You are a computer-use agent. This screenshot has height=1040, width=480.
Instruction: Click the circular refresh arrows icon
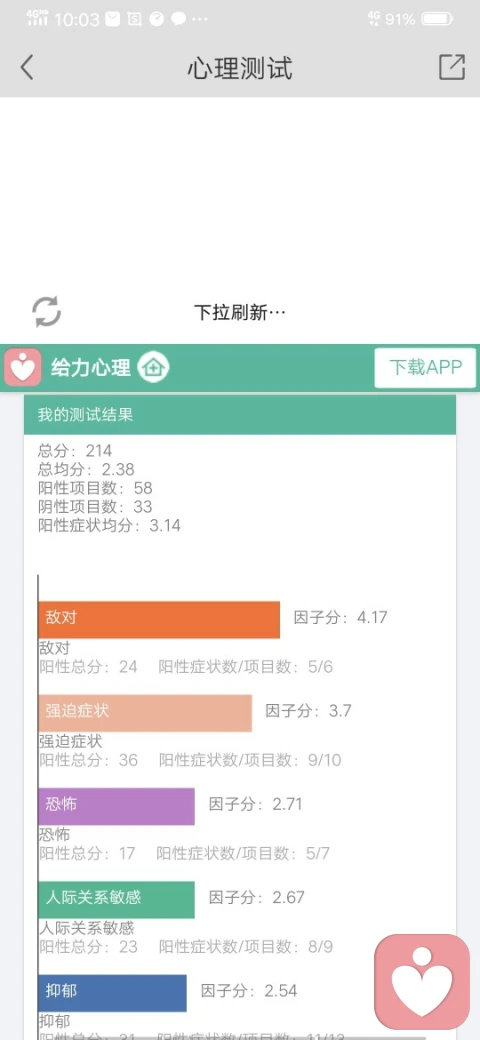(46, 311)
